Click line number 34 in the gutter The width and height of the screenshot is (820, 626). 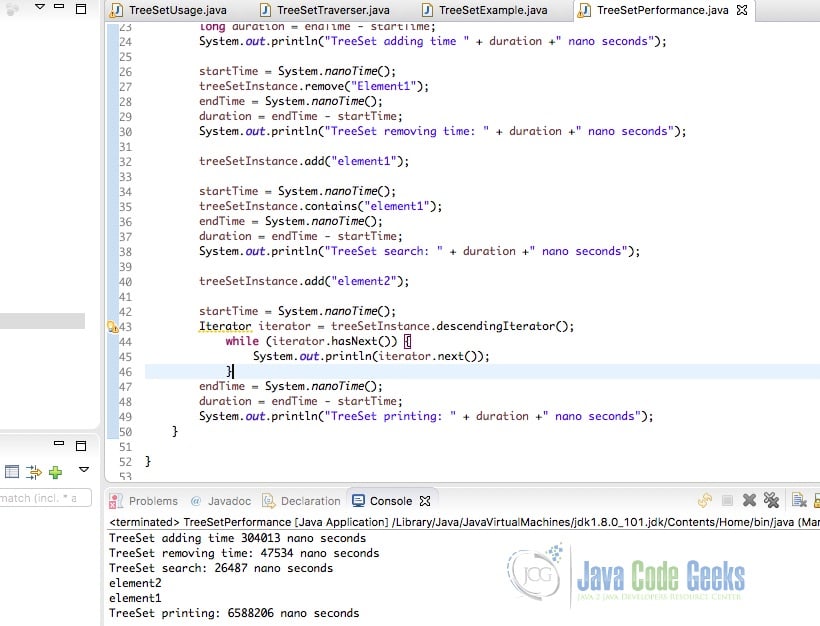pos(126,192)
